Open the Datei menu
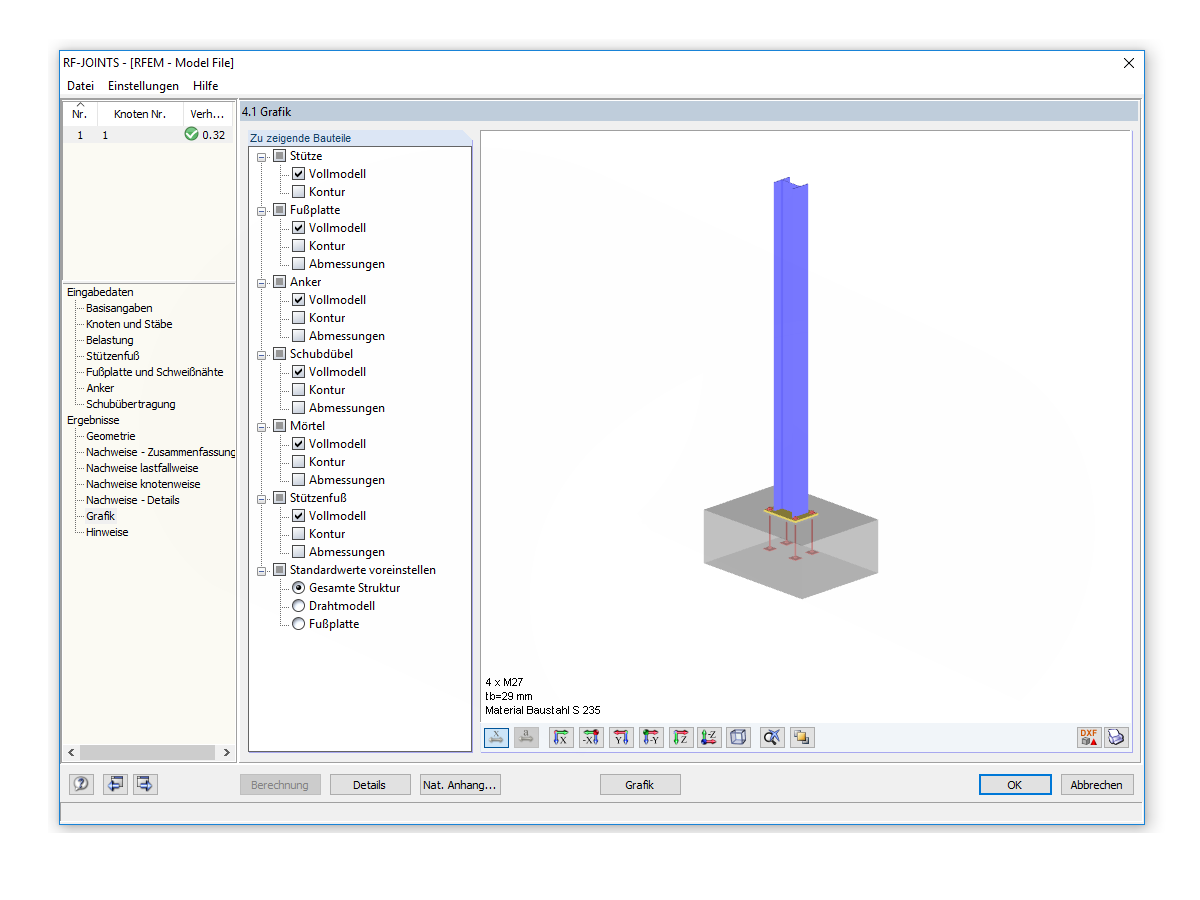This screenshot has width=1200, height=900. coord(80,85)
